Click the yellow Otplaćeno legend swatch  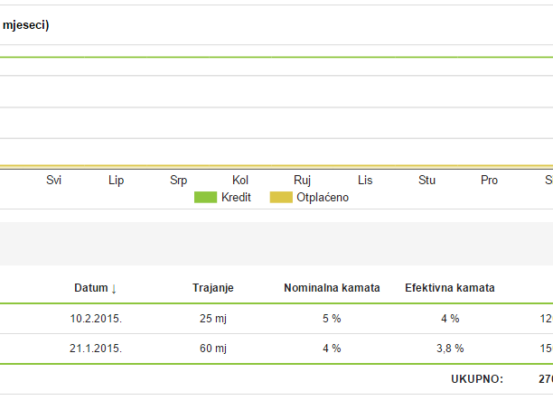281,197
